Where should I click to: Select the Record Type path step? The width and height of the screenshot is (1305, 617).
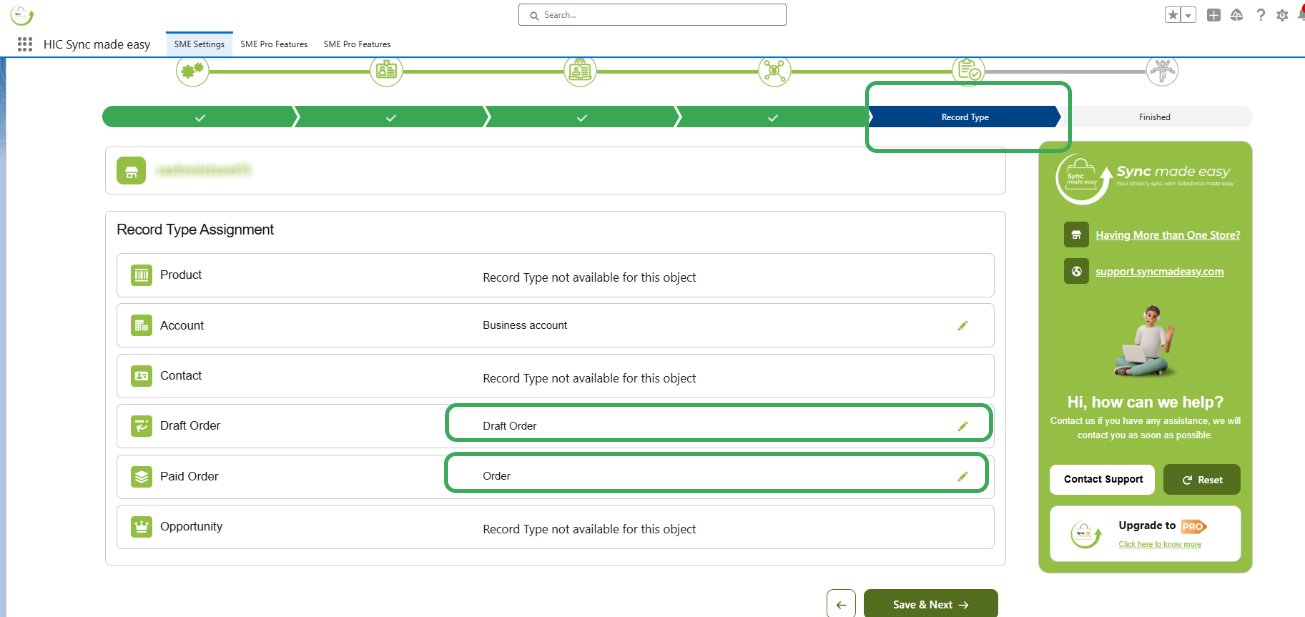click(965, 117)
